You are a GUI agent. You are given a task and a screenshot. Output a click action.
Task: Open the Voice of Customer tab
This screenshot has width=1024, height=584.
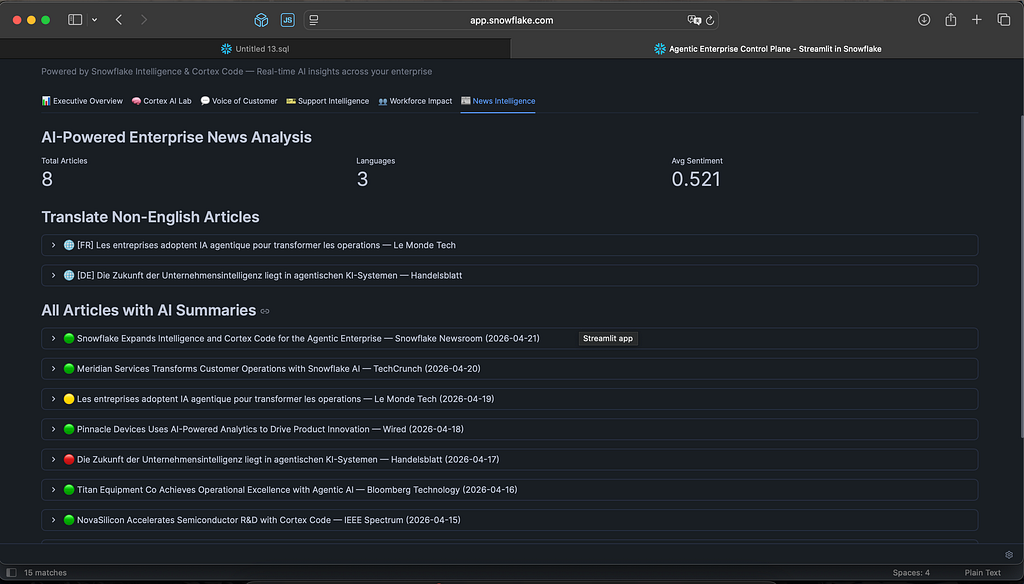[x=239, y=101]
